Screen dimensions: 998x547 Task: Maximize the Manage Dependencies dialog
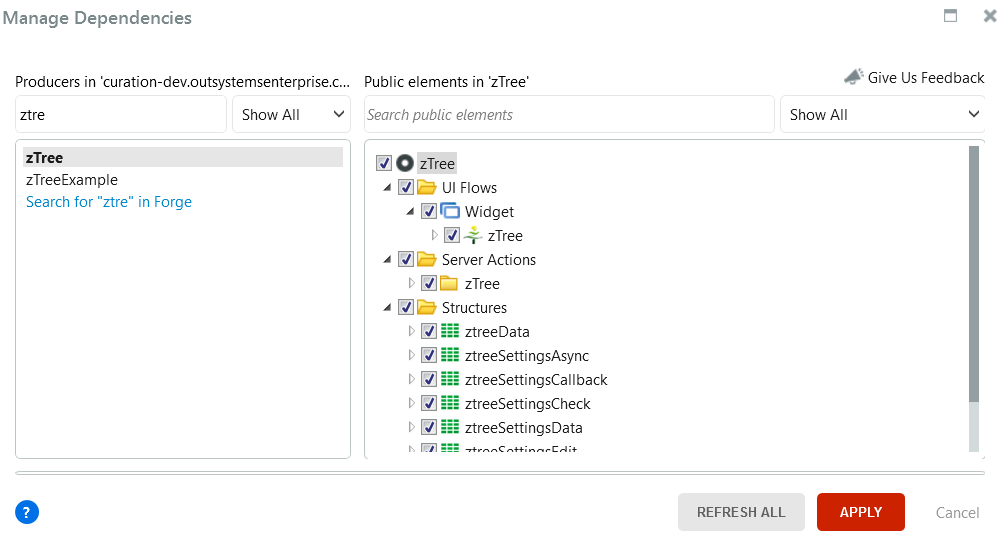(950, 15)
